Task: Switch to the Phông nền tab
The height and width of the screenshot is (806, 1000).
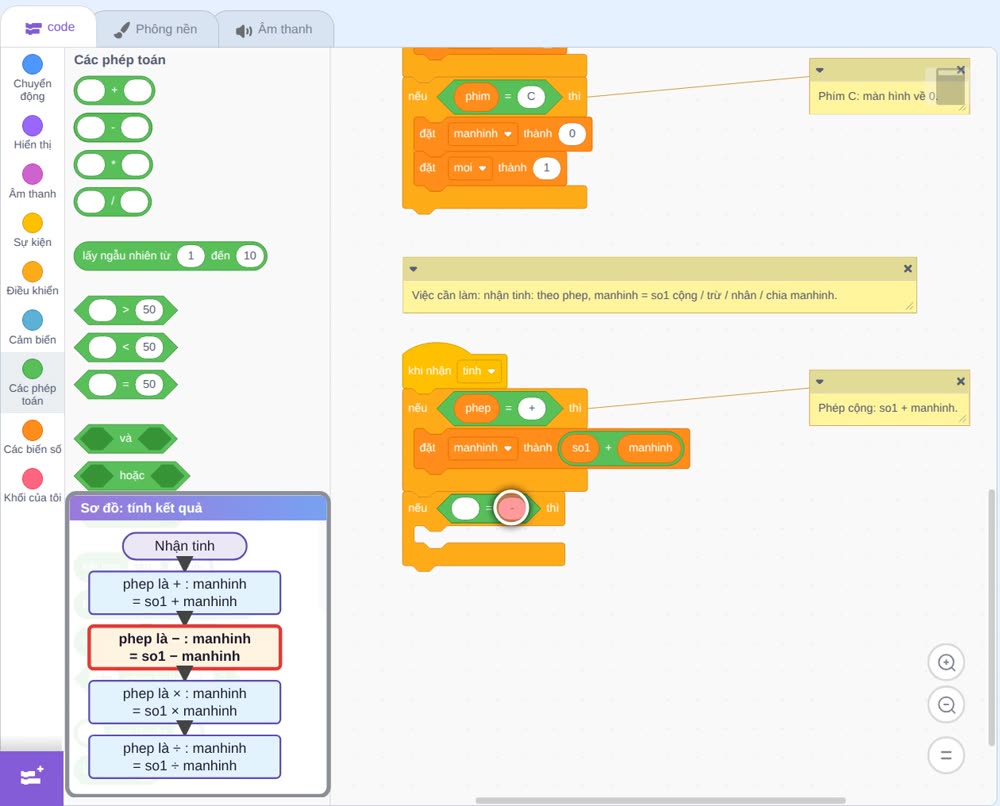Action: 156,29
